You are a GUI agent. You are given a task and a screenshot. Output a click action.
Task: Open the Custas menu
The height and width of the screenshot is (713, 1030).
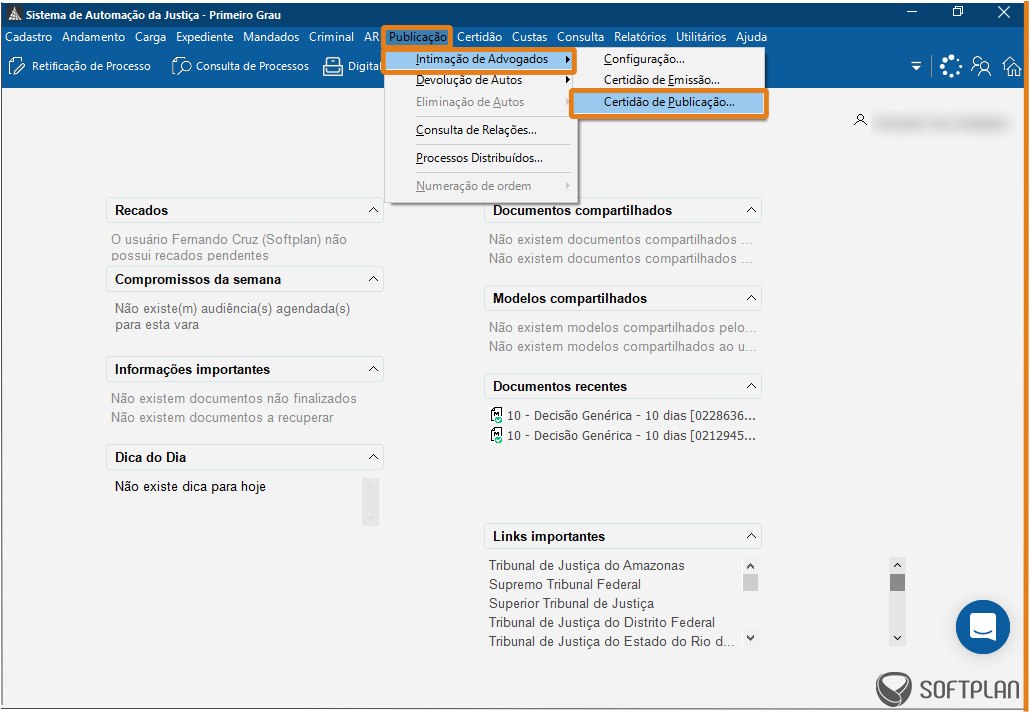tap(529, 37)
